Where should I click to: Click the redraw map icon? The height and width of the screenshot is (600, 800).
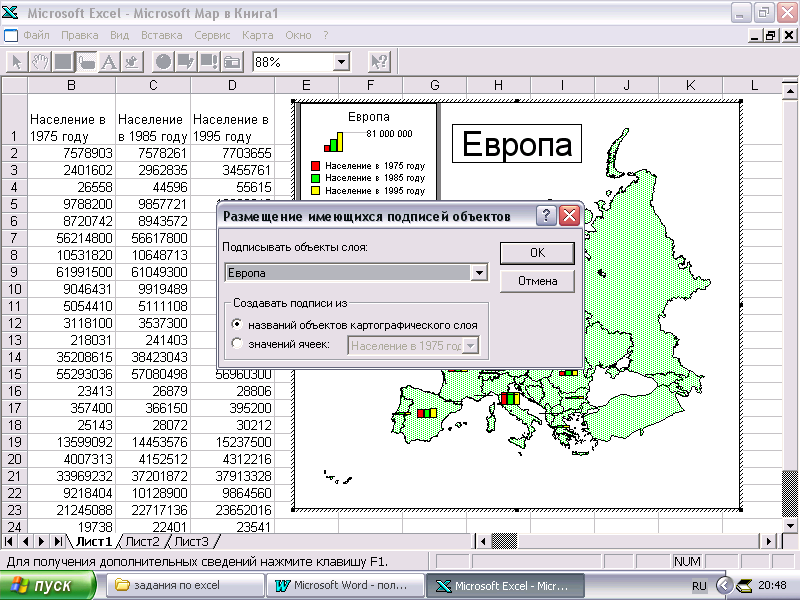186,62
